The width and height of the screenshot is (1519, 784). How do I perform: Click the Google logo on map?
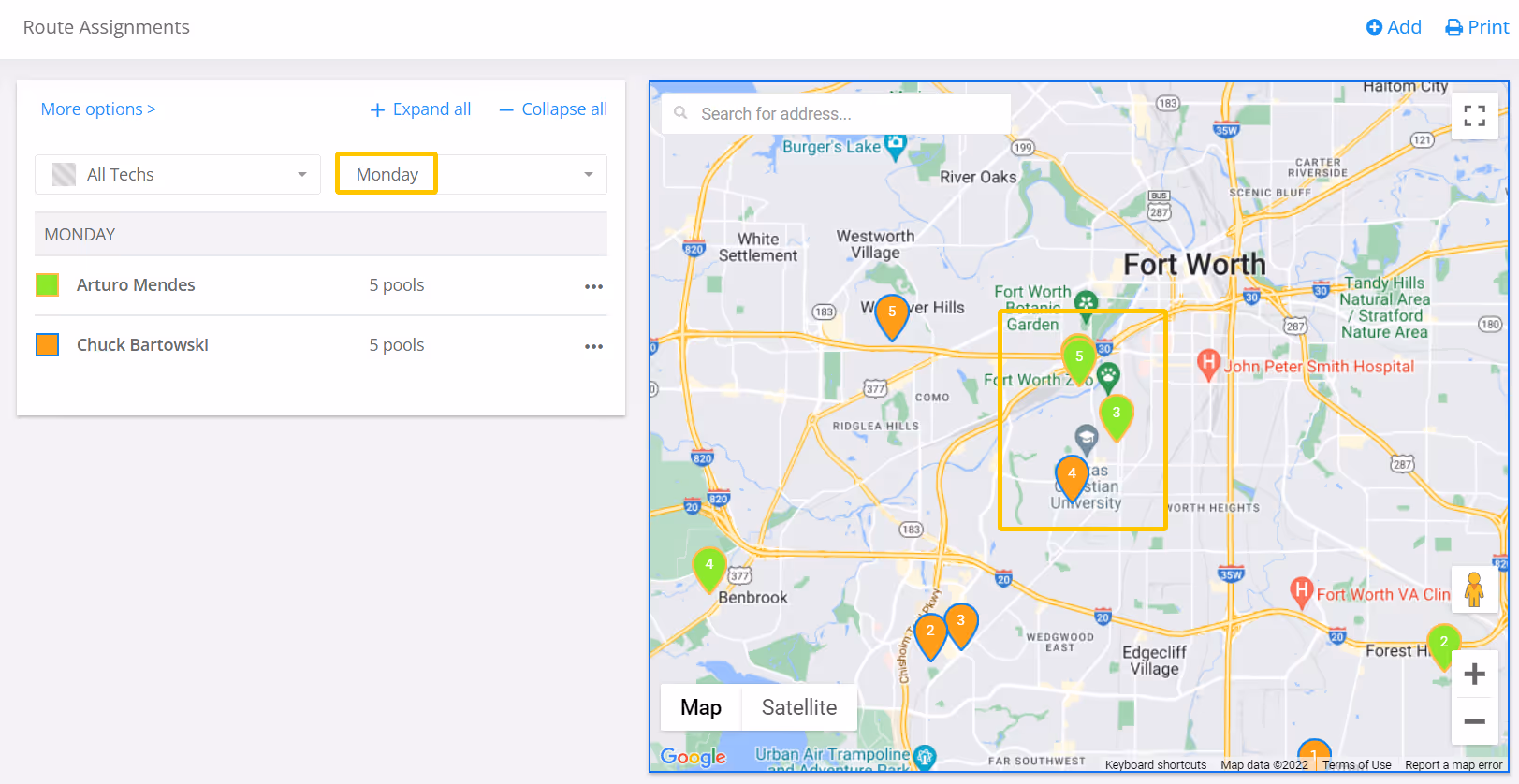694,757
